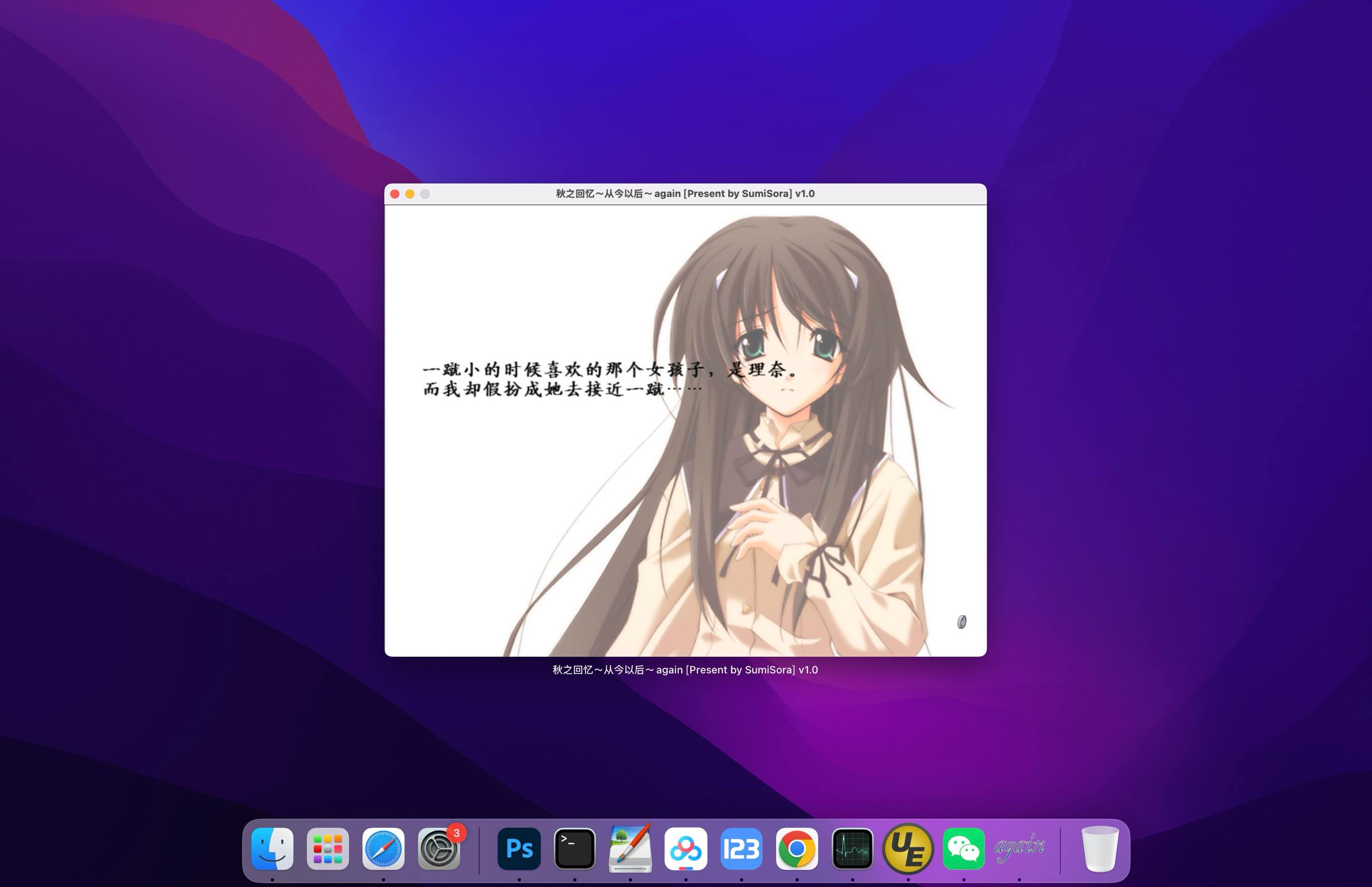Close the again game window
Screen dimensions: 1372x887
[x=394, y=194]
